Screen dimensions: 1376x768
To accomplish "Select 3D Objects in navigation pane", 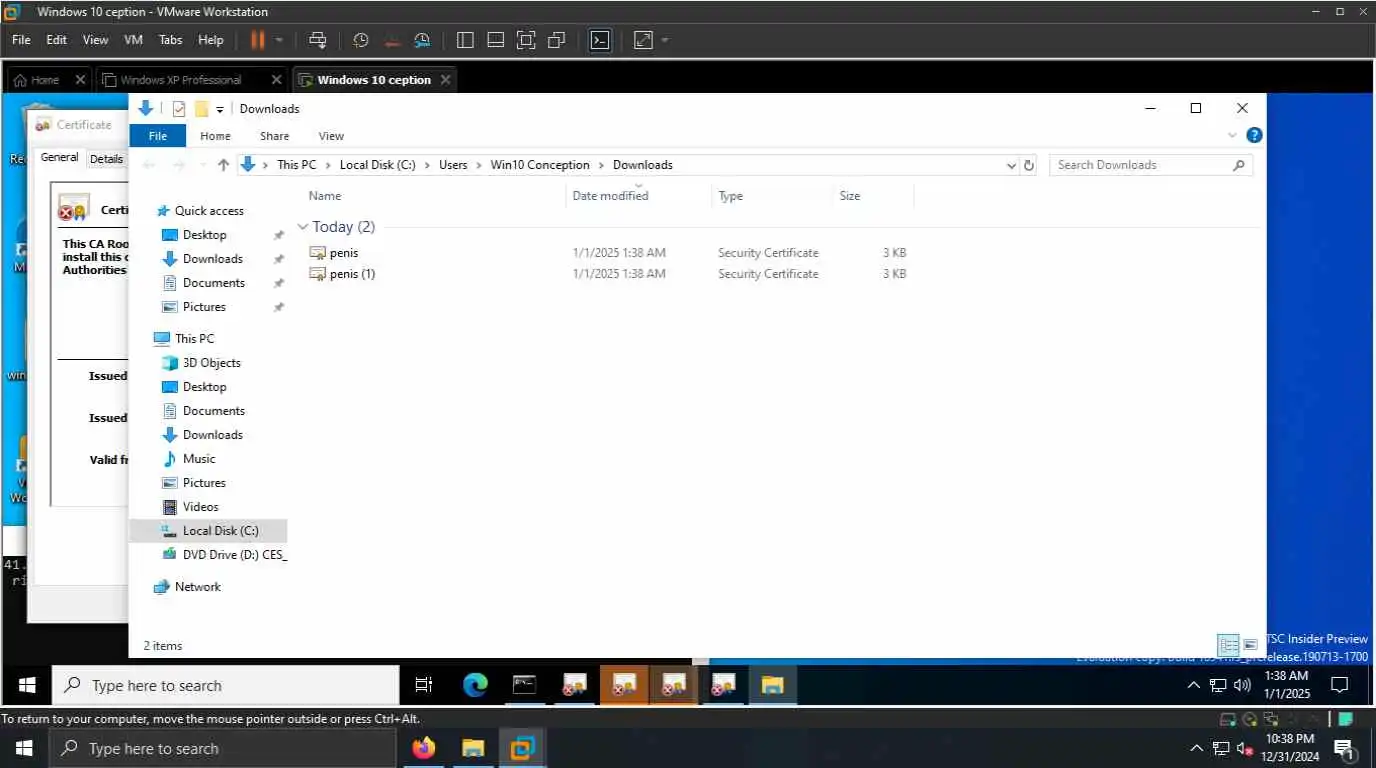I will click(x=211, y=363).
